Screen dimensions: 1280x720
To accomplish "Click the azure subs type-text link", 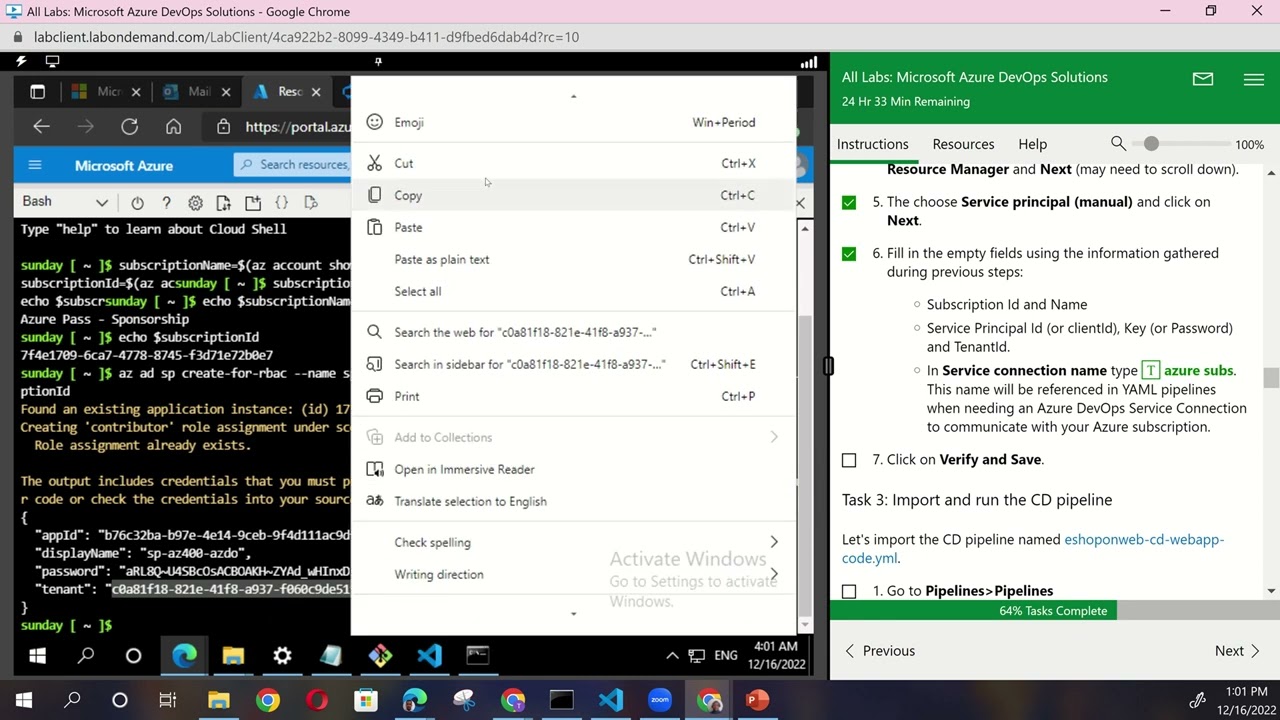I will click(1188, 370).
